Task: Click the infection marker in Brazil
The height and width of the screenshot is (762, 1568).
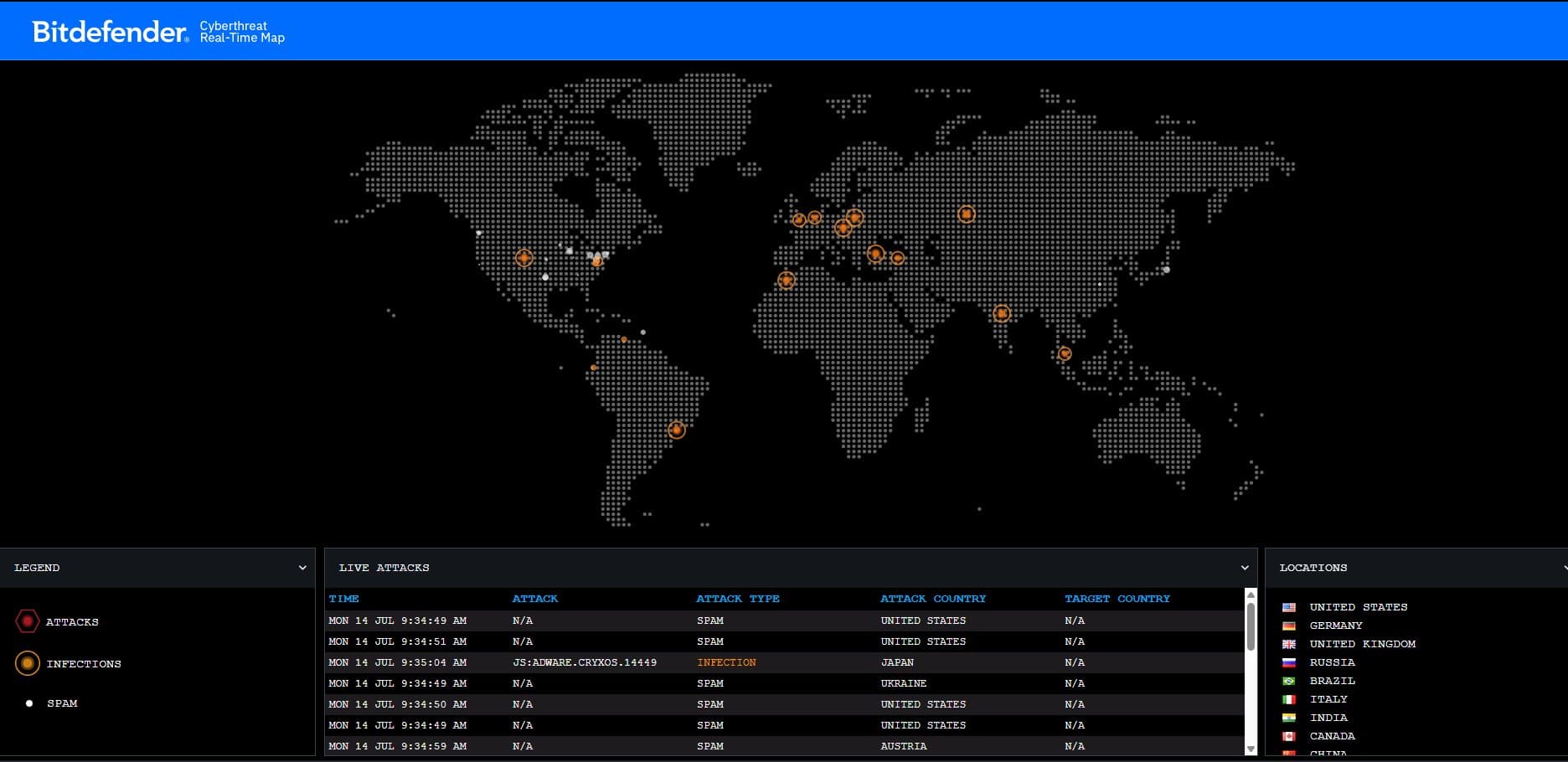Action: click(677, 430)
